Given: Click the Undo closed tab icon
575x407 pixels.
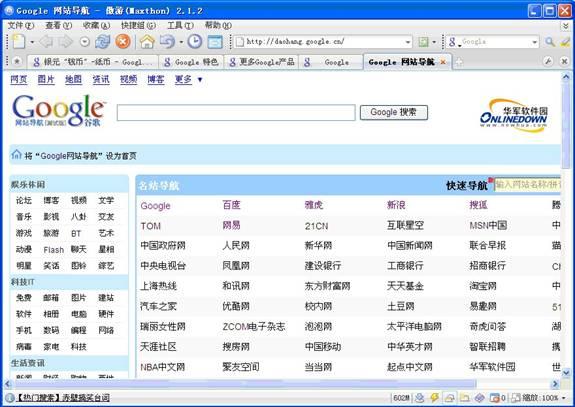Looking at the screenshot, I should 167,41.
